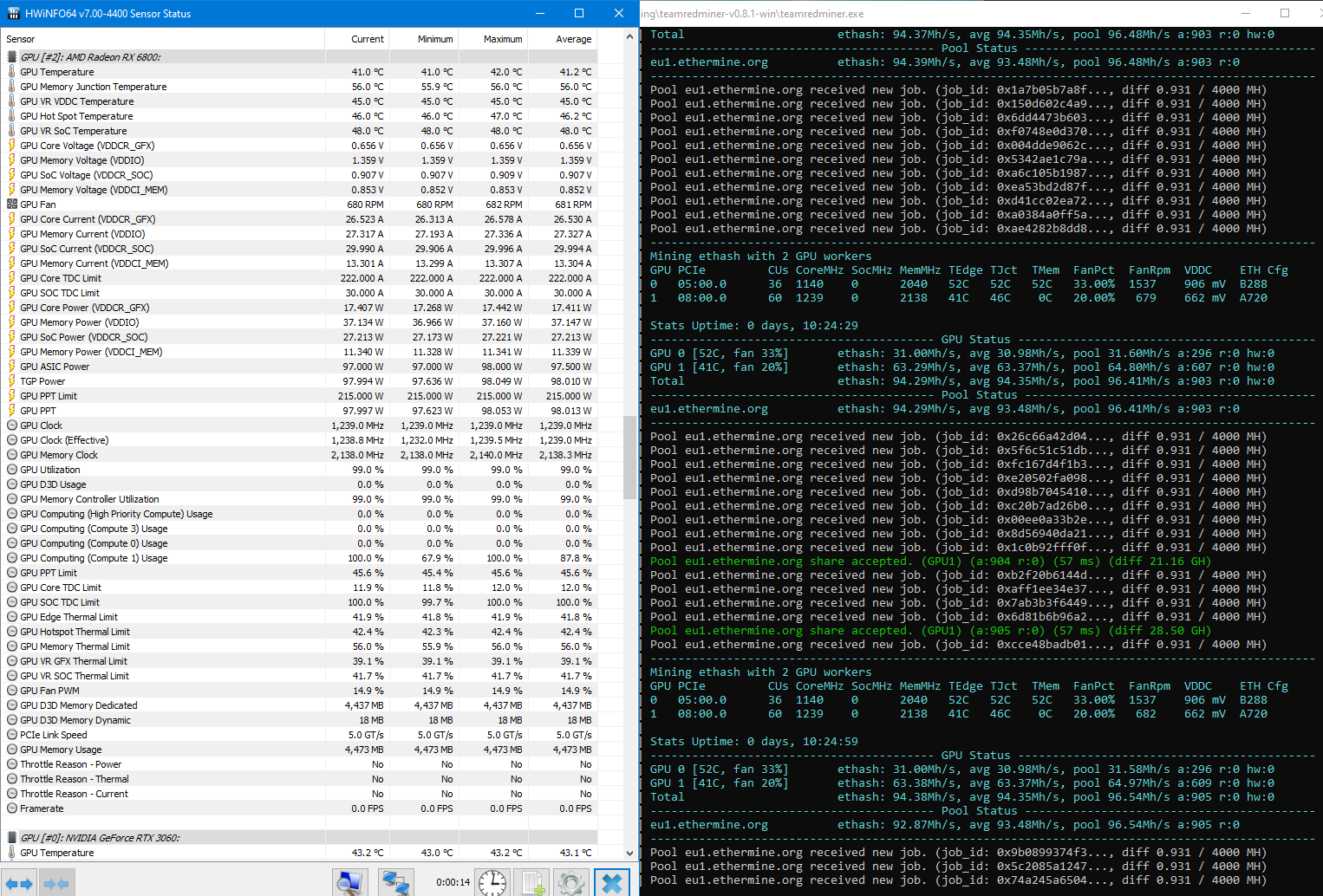Click the 2,138.0 MHz current GPU Memory Clock value
Viewport: 1323px width, 896px height.
[x=357, y=455]
